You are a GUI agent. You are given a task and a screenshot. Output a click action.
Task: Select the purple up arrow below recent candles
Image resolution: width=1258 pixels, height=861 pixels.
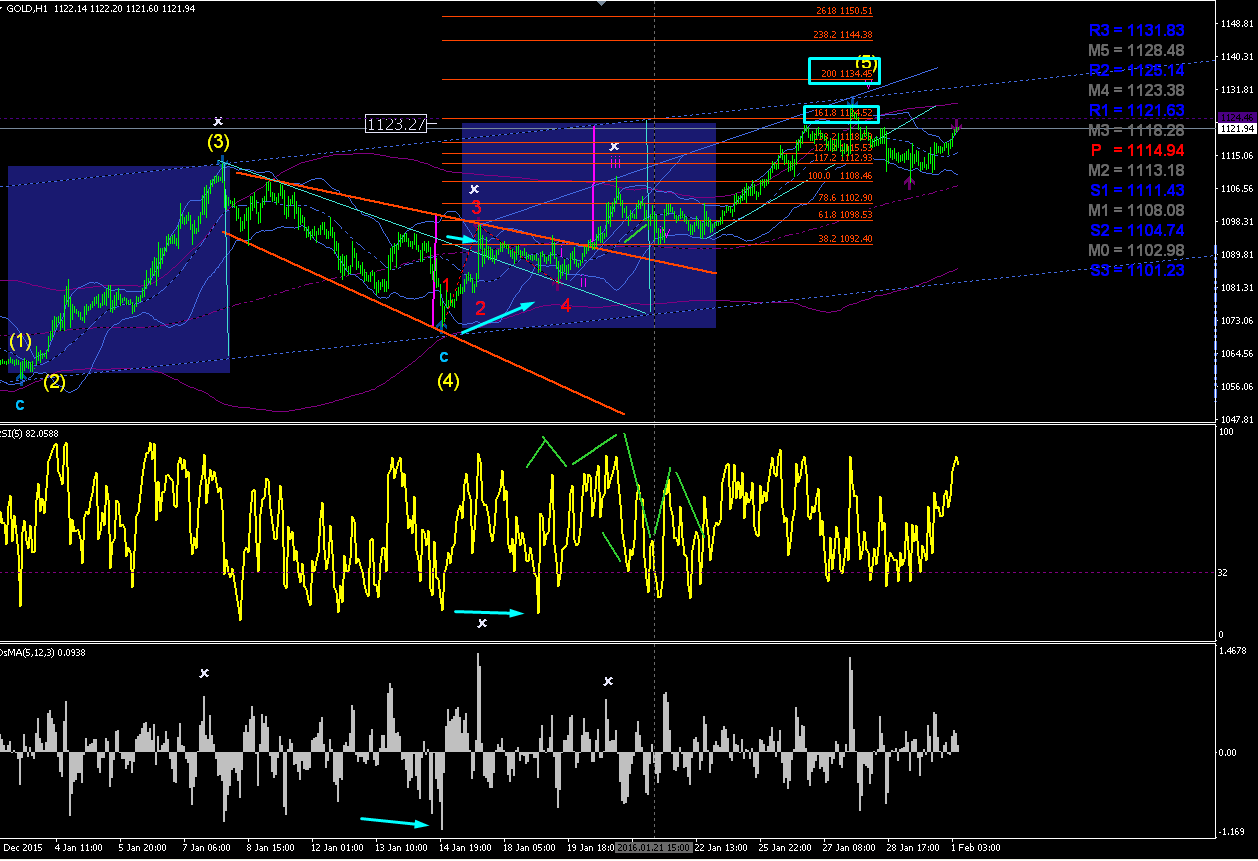point(909,183)
